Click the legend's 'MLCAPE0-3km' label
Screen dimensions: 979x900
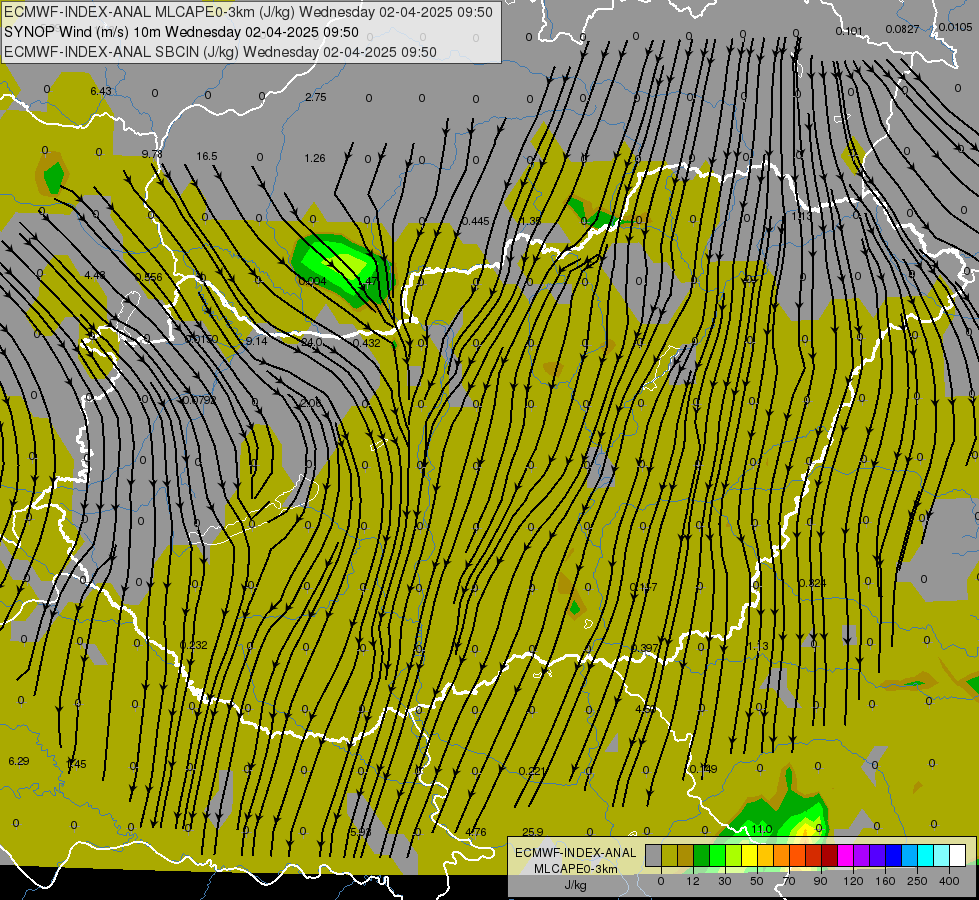coord(576,869)
